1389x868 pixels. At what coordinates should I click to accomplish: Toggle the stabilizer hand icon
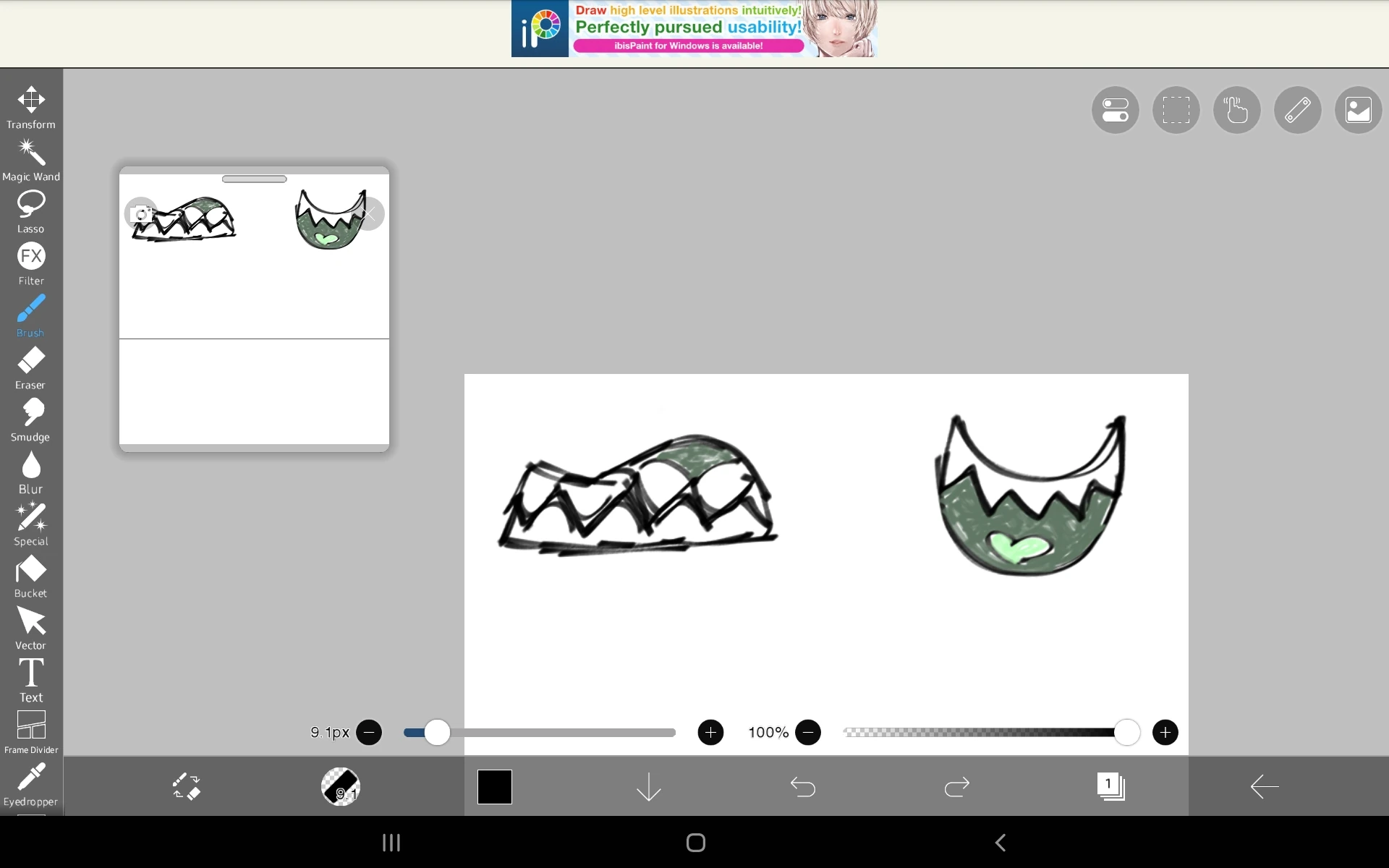point(1236,110)
